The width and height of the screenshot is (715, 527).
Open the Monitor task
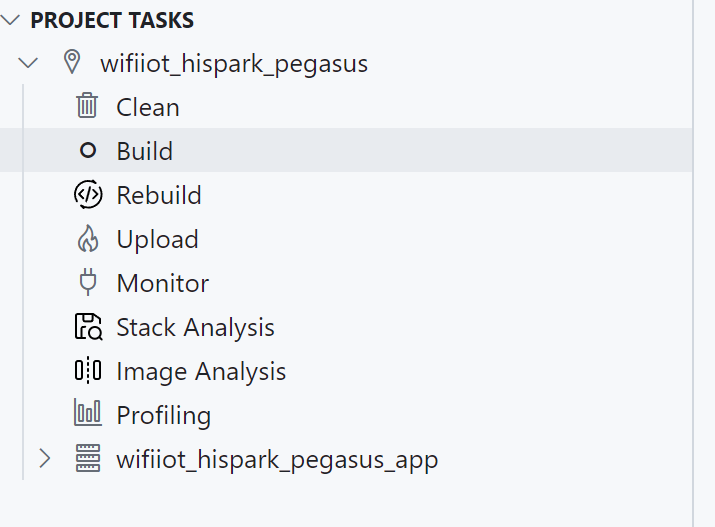tap(163, 284)
